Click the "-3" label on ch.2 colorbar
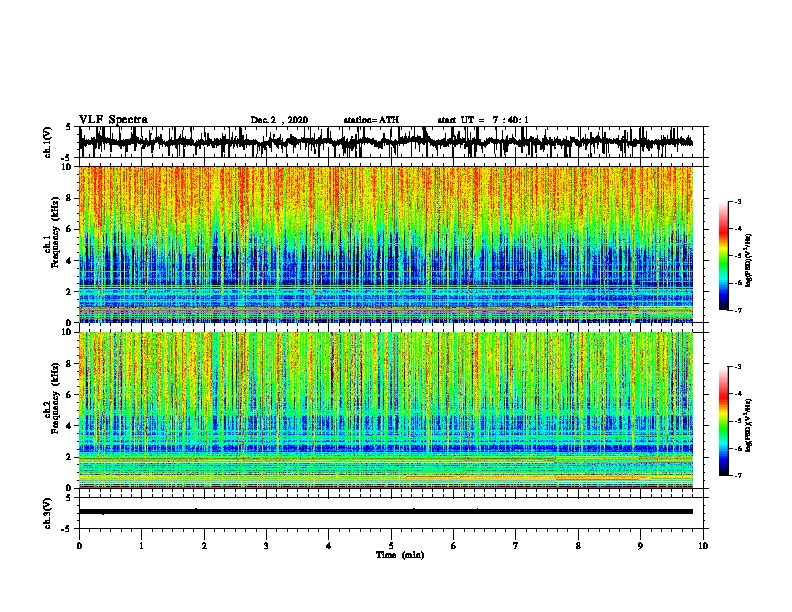 click(738, 367)
